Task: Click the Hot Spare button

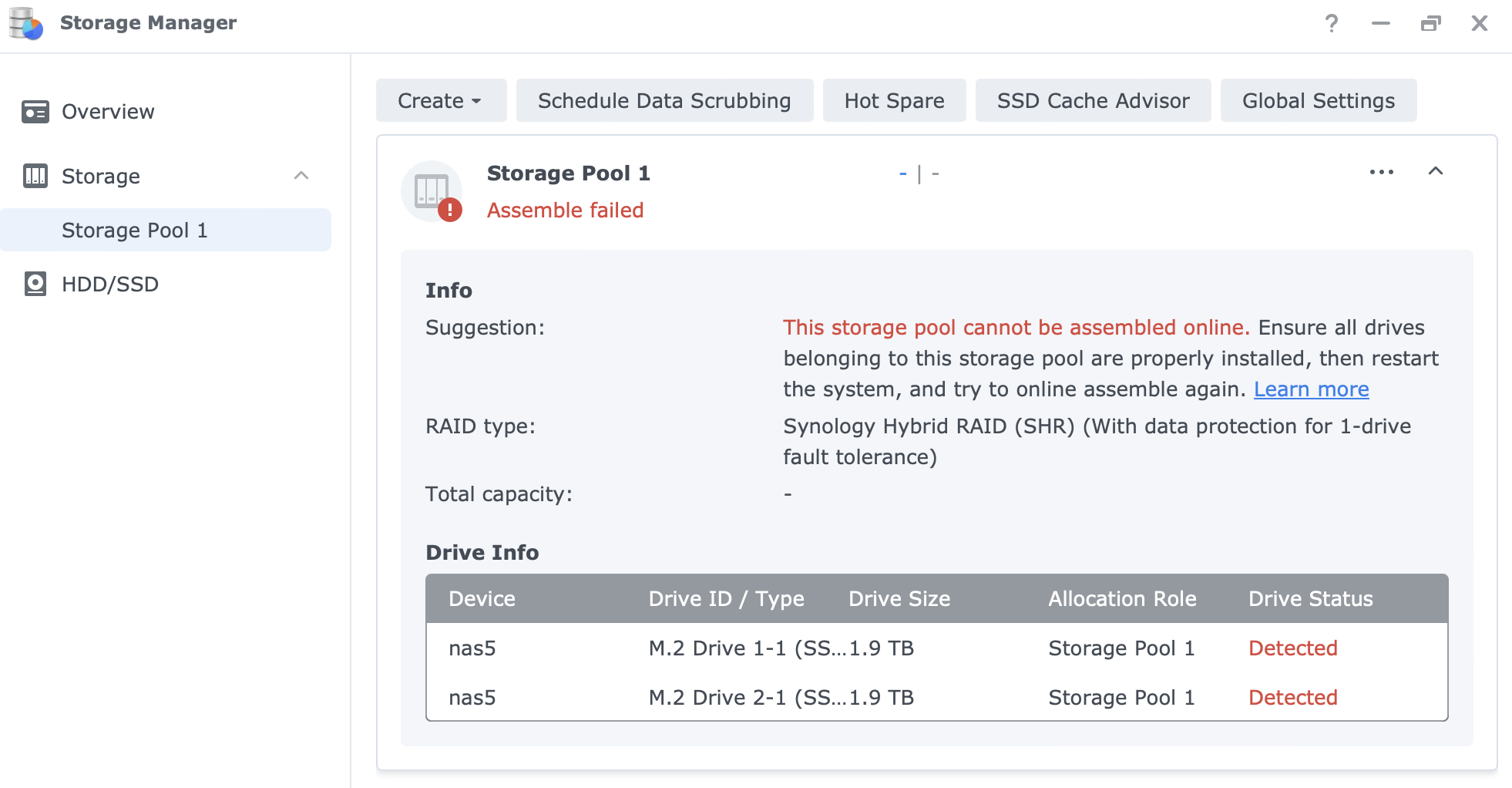Action: [x=894, y=100]
